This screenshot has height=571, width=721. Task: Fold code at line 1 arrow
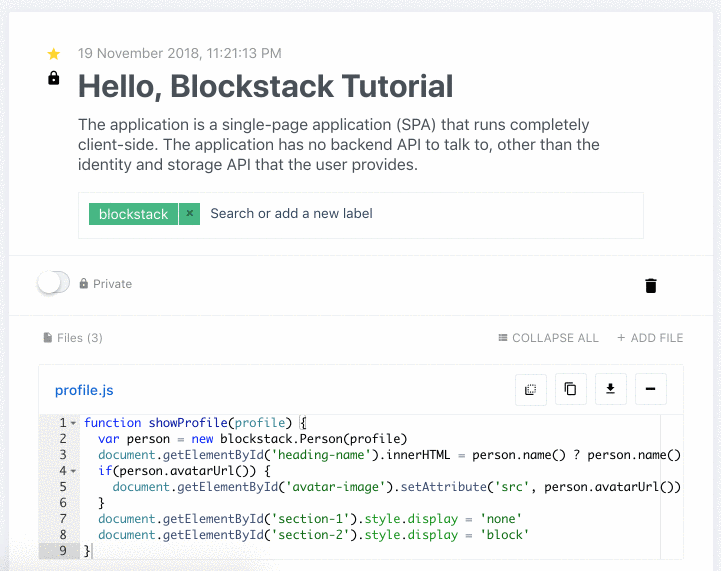74,423
